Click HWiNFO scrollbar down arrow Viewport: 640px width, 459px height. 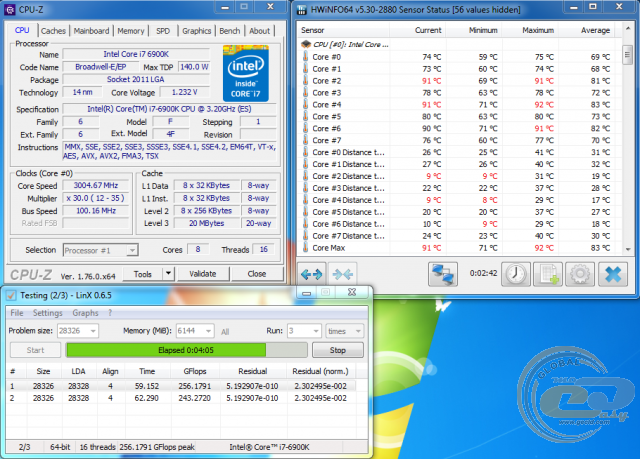click(628, 249)
